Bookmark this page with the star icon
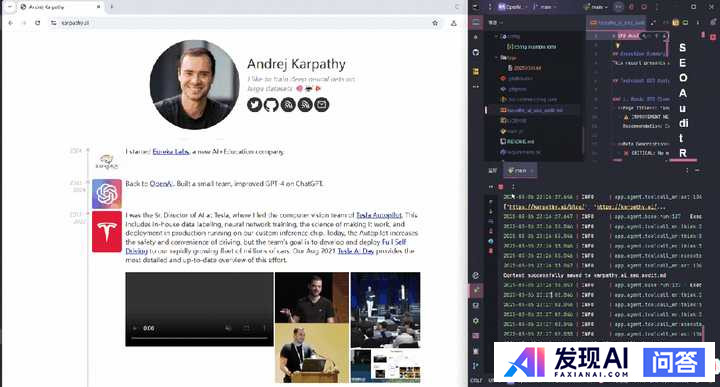Screen dimensions: 720x387 pyautogui.click(x=435, y=22)
